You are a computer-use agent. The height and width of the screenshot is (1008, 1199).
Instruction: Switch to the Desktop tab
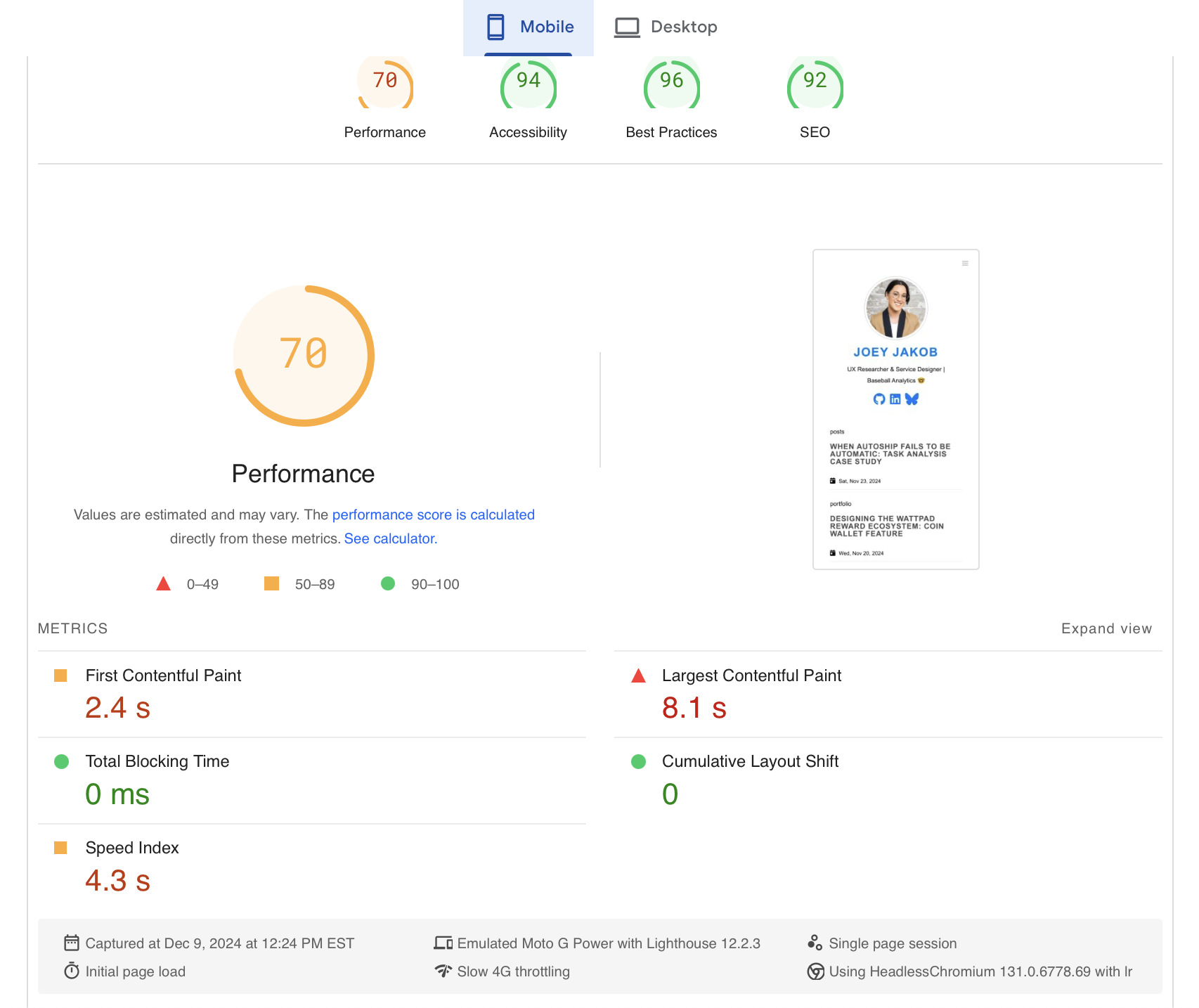click(666, 27)
